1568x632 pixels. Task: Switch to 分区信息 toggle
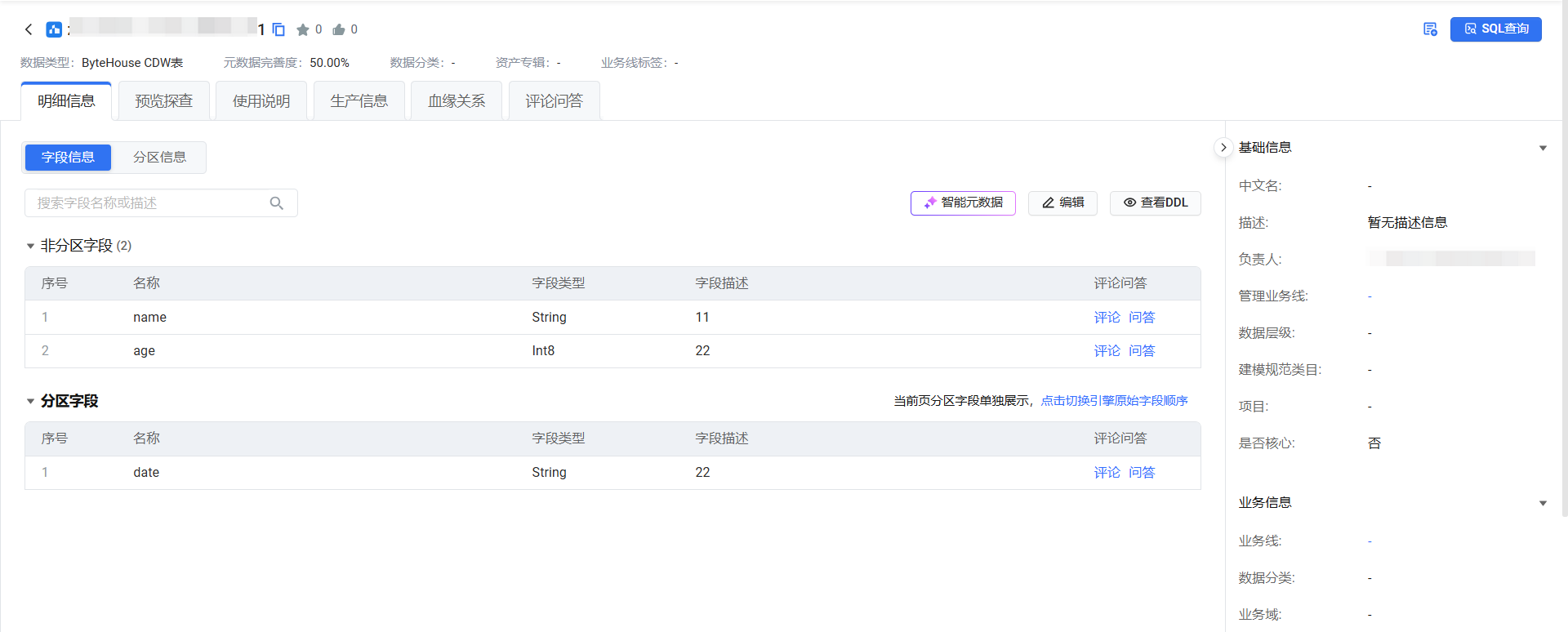pyautogui.click(x=159, y=158)
